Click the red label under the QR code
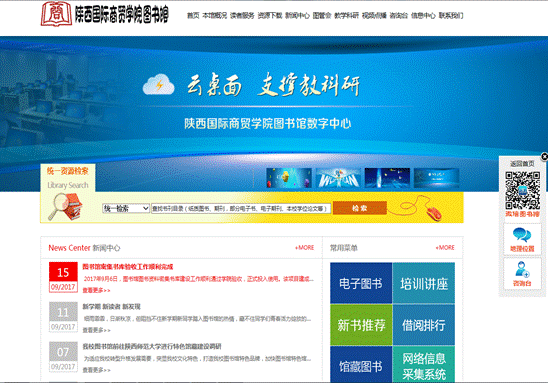 click(522, 214)
